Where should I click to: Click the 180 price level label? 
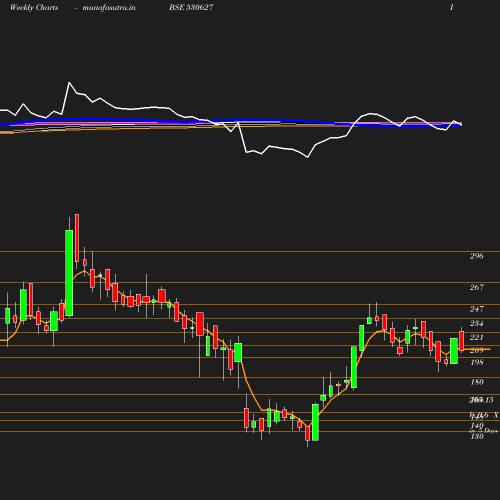click(477, 382)
